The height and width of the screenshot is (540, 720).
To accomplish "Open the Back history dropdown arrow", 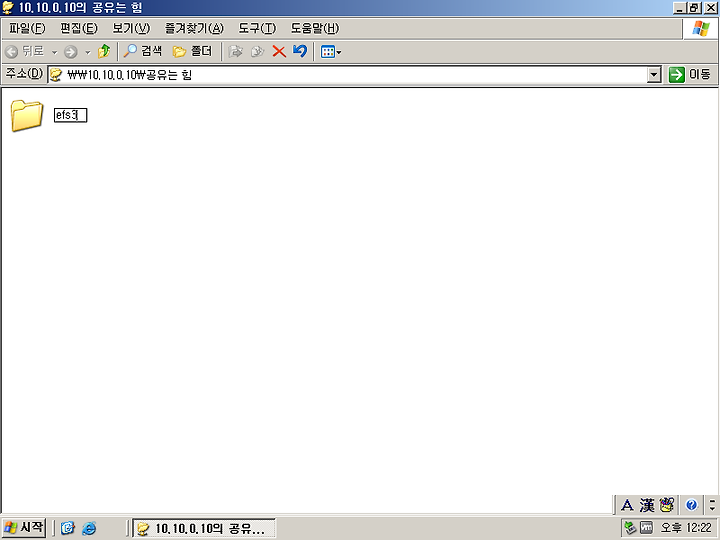I will pyautogui.click(x=54, y=52).
